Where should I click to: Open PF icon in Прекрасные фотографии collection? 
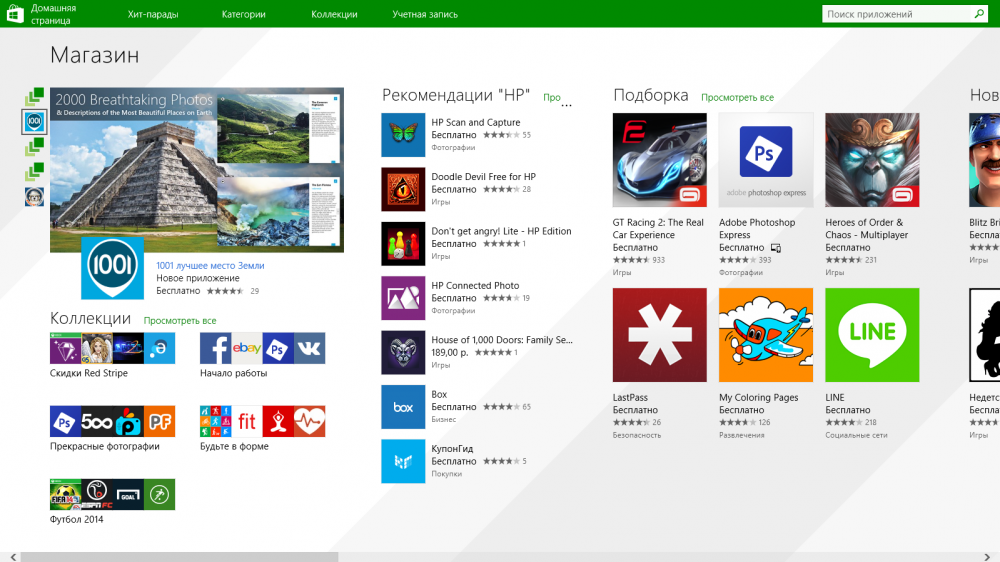(159, 422)
